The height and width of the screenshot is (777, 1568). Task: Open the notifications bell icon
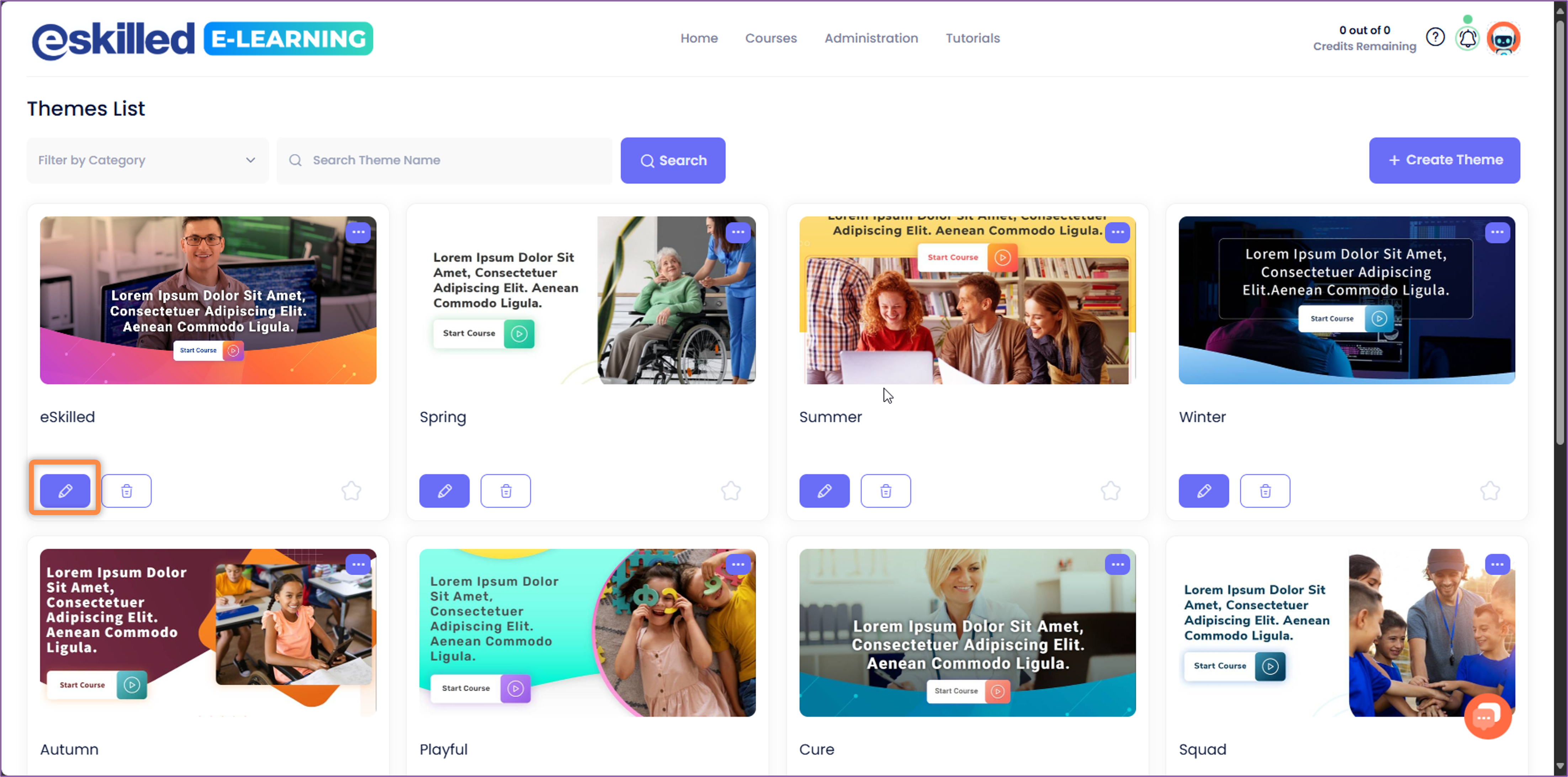pos(1468,38)
